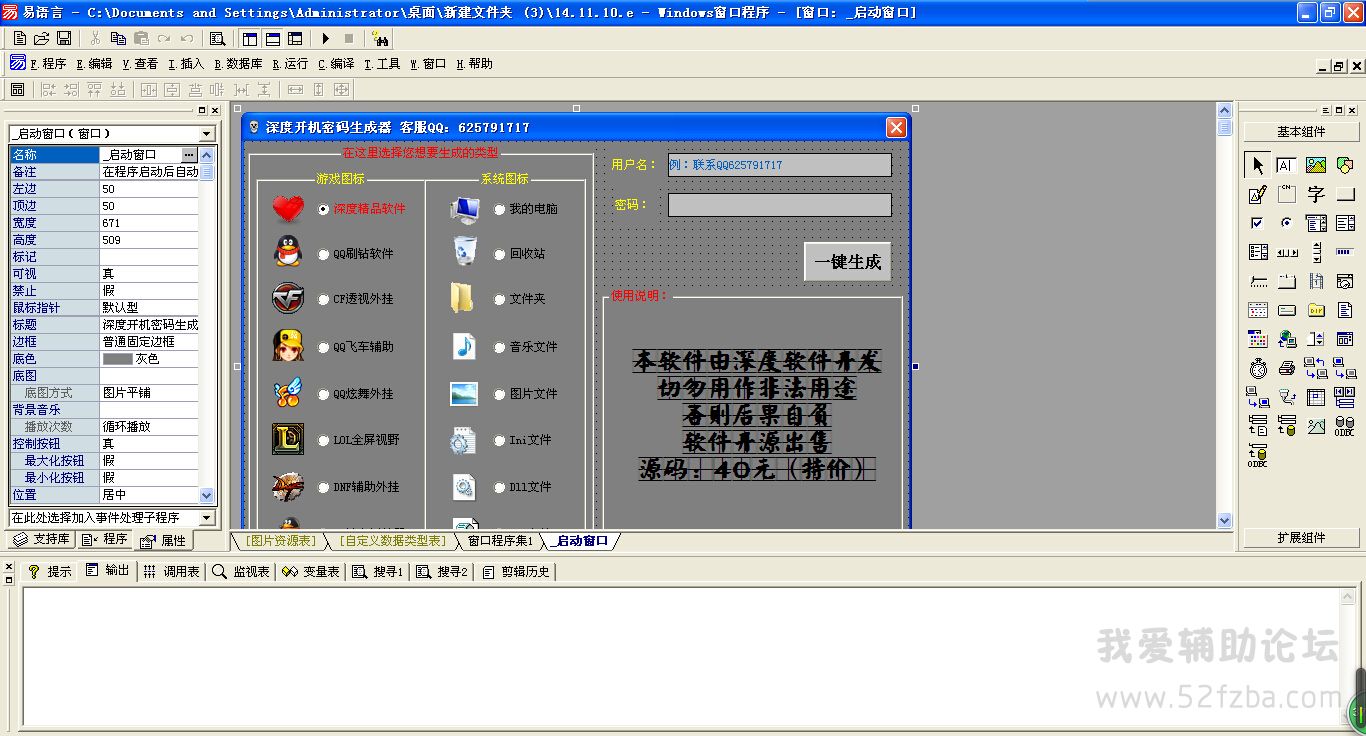Click the run (play) toolbar button

tap(326, 38)
